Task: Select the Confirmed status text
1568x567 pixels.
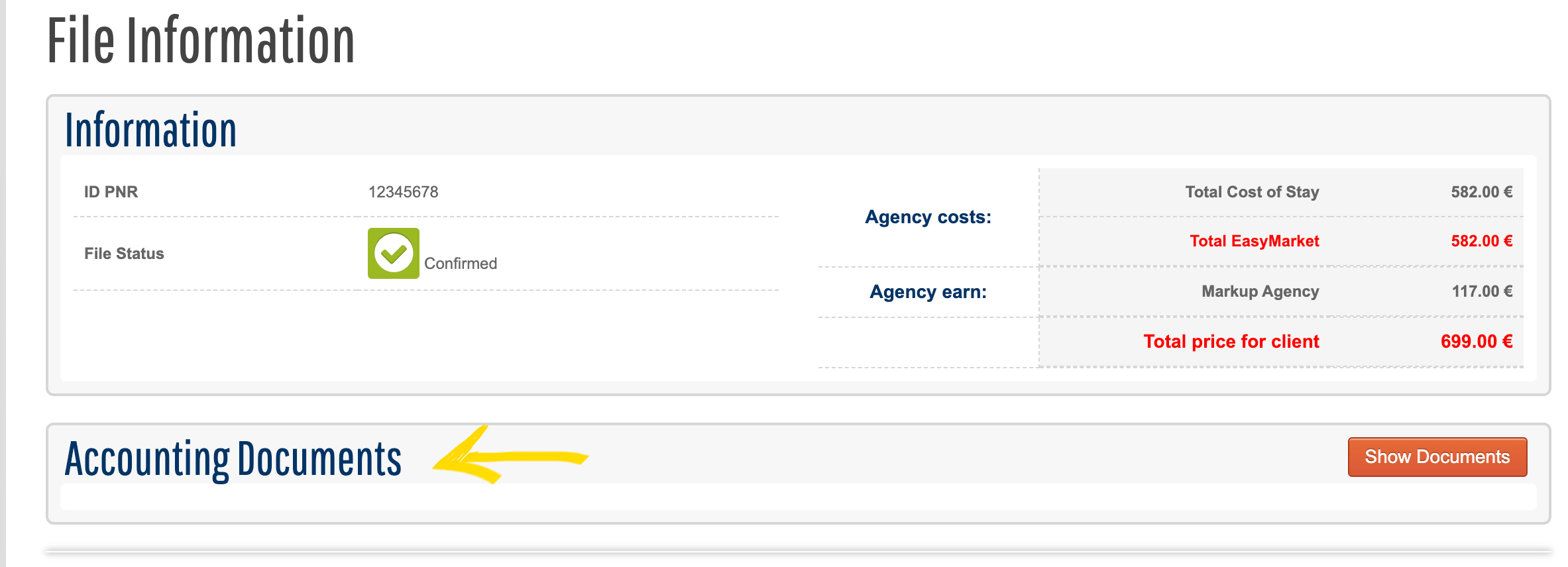Action: point(461,264)
